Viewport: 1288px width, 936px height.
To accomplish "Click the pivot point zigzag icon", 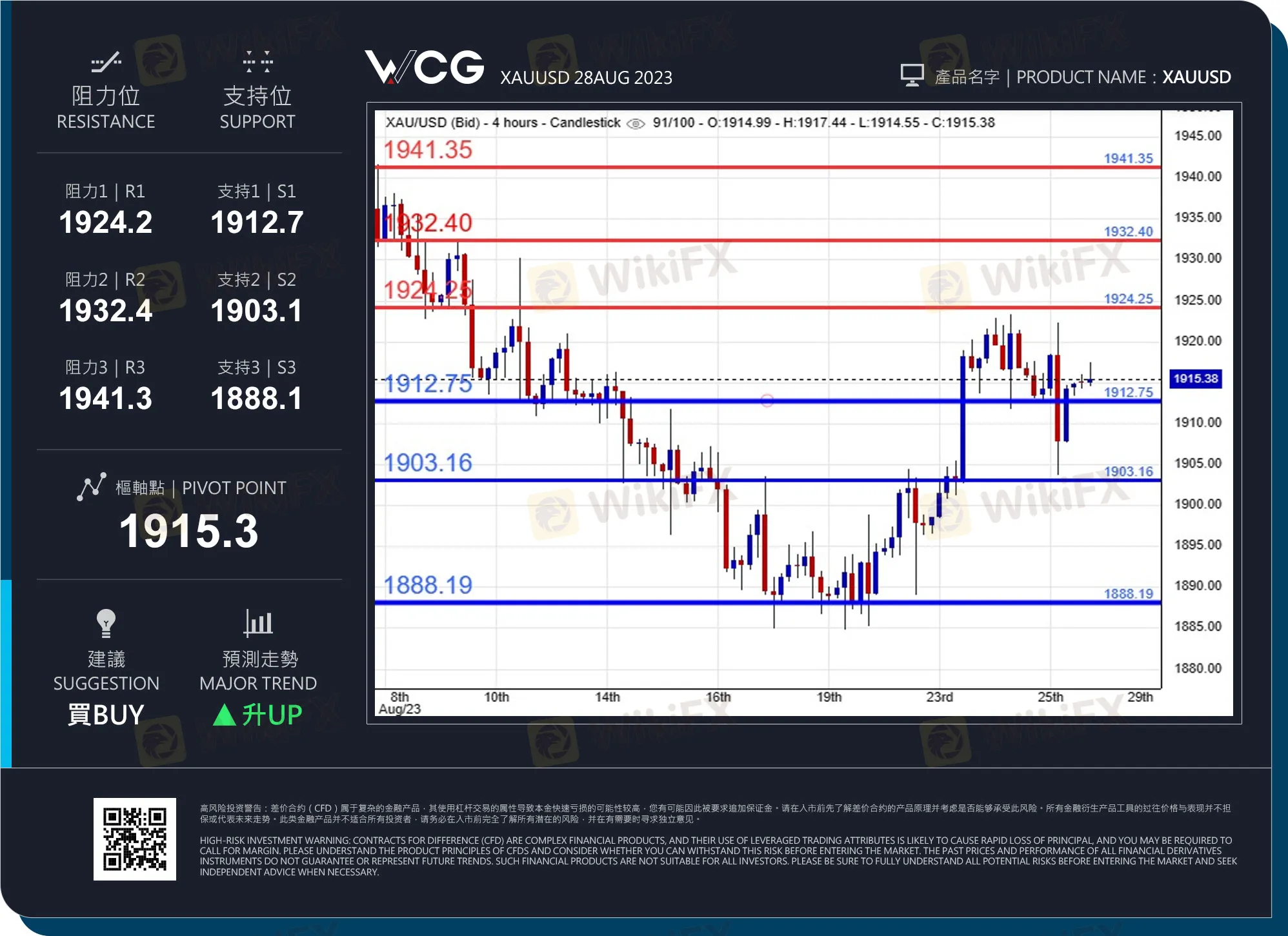I will [x=91, y=487].
